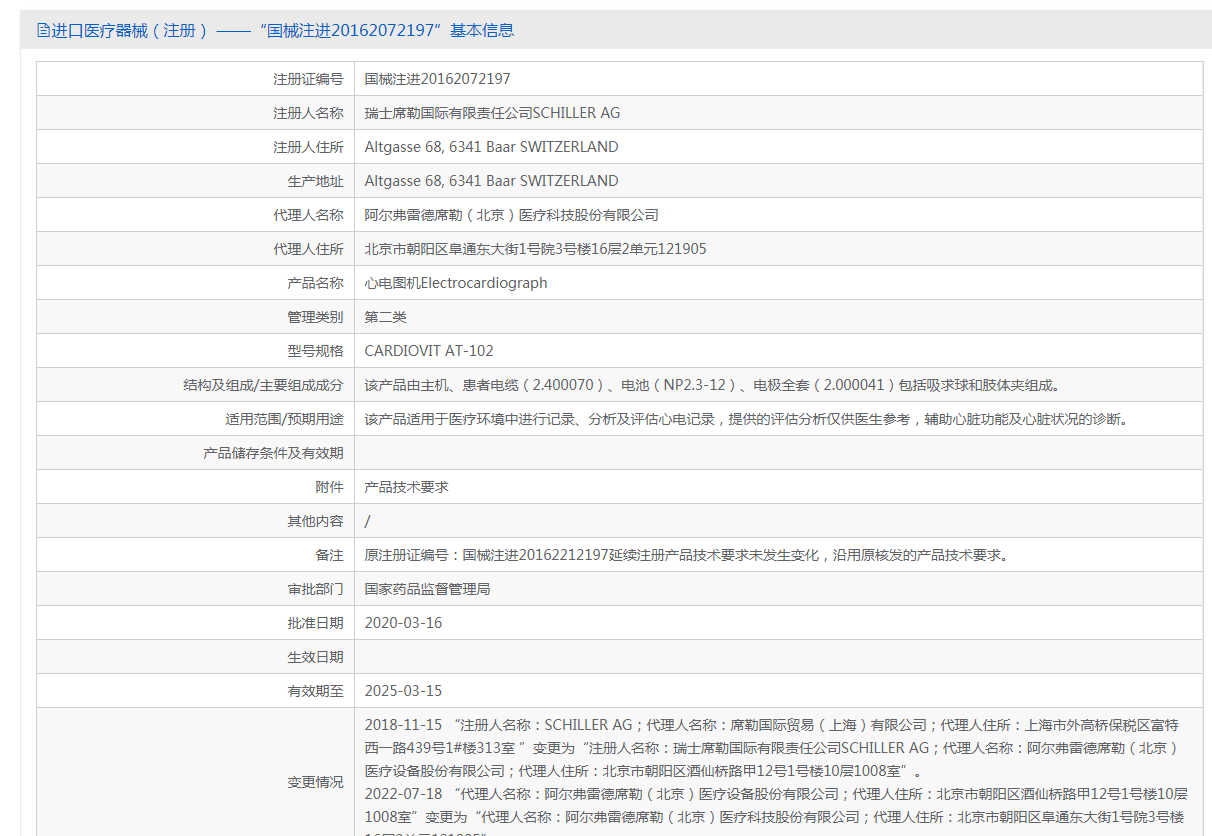Click approval department 国家药品监督管理局
The height and width of the screenshot is (836, 1212).
[427, 589]
